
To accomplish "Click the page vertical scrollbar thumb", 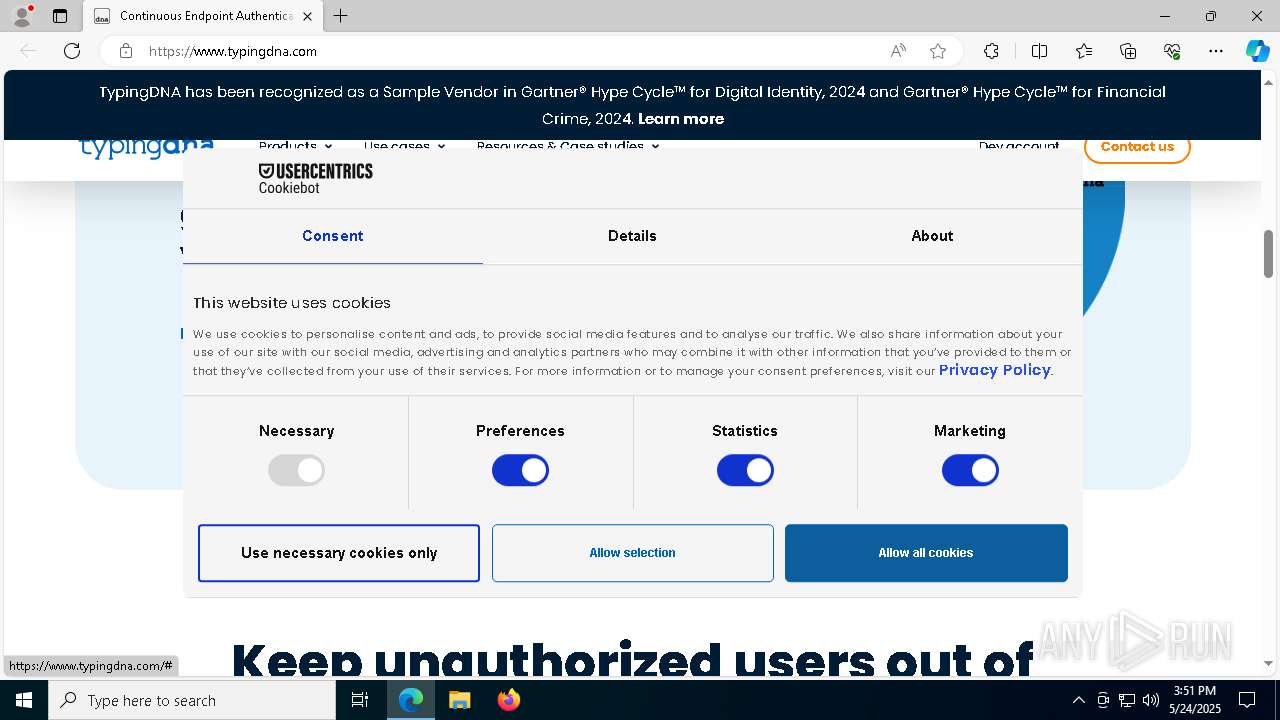I will pos(1269,254).
